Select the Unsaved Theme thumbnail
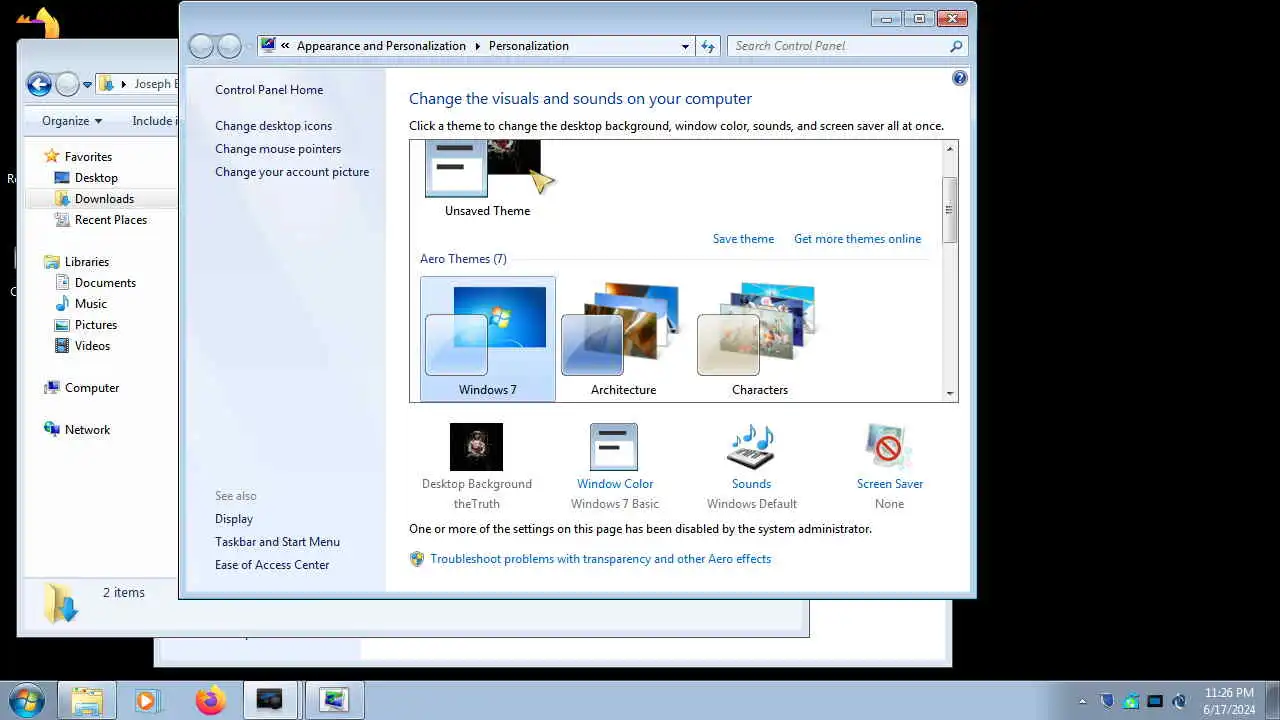 [487, 180]
